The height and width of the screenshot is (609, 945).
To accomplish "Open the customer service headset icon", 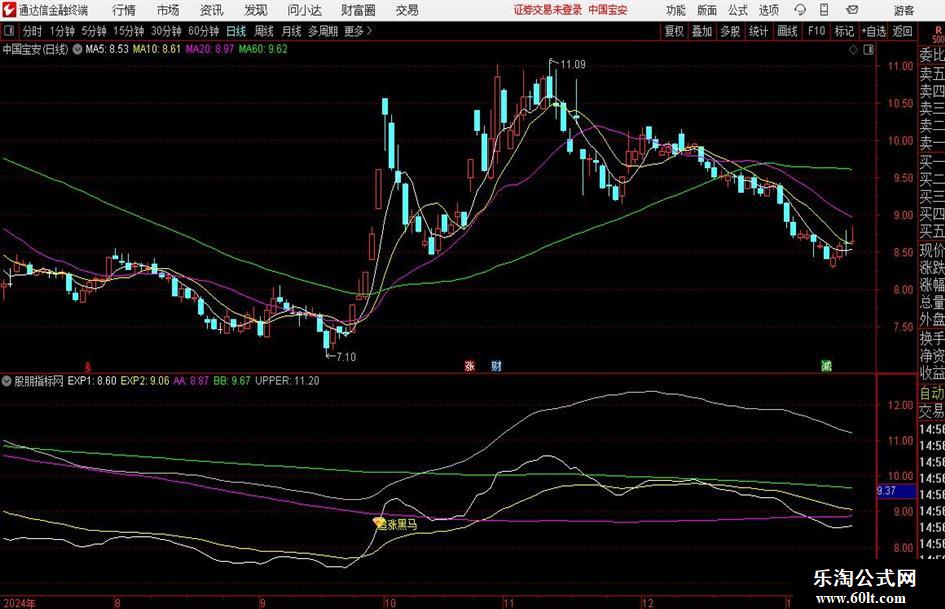I will click(x=800, y=10).
